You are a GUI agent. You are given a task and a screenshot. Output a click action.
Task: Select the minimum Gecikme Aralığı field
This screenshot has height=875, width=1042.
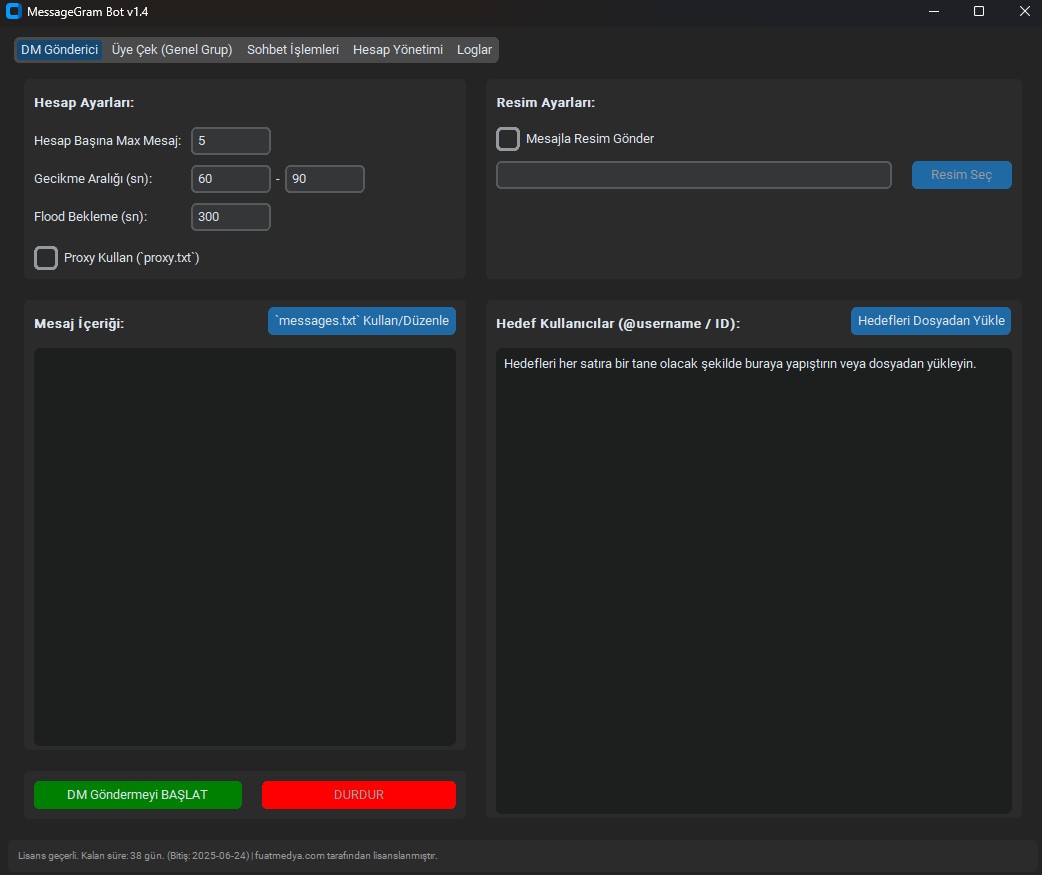[x=231, y=179]
